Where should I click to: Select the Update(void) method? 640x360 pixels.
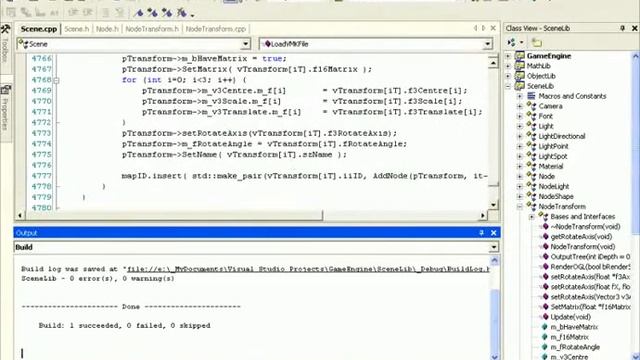(571, 317)
